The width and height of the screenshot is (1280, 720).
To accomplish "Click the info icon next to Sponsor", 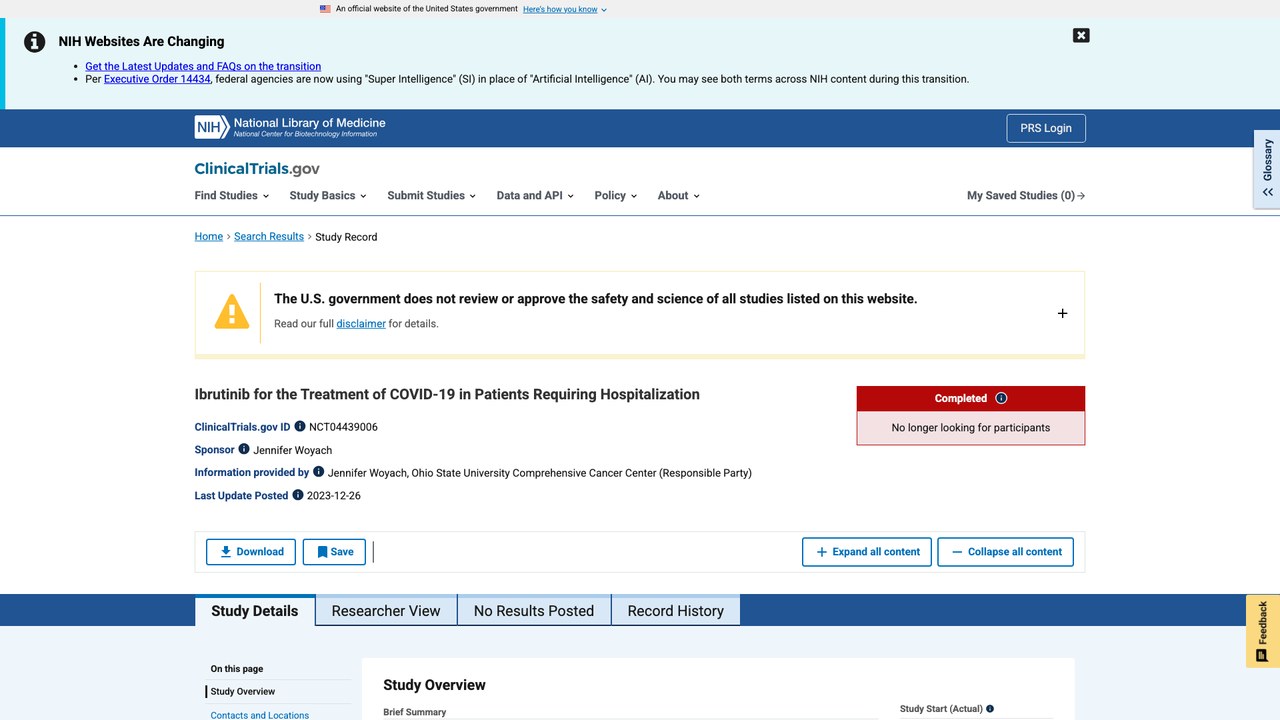I will [x=244, y=449].
